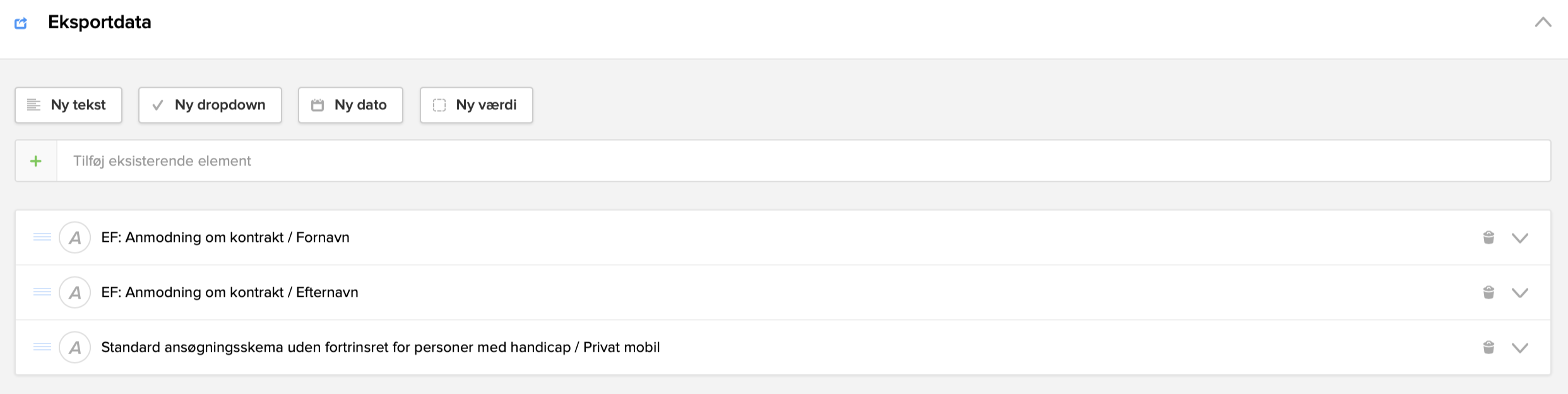Click the Ny dropdown button

tap(210, 105)
